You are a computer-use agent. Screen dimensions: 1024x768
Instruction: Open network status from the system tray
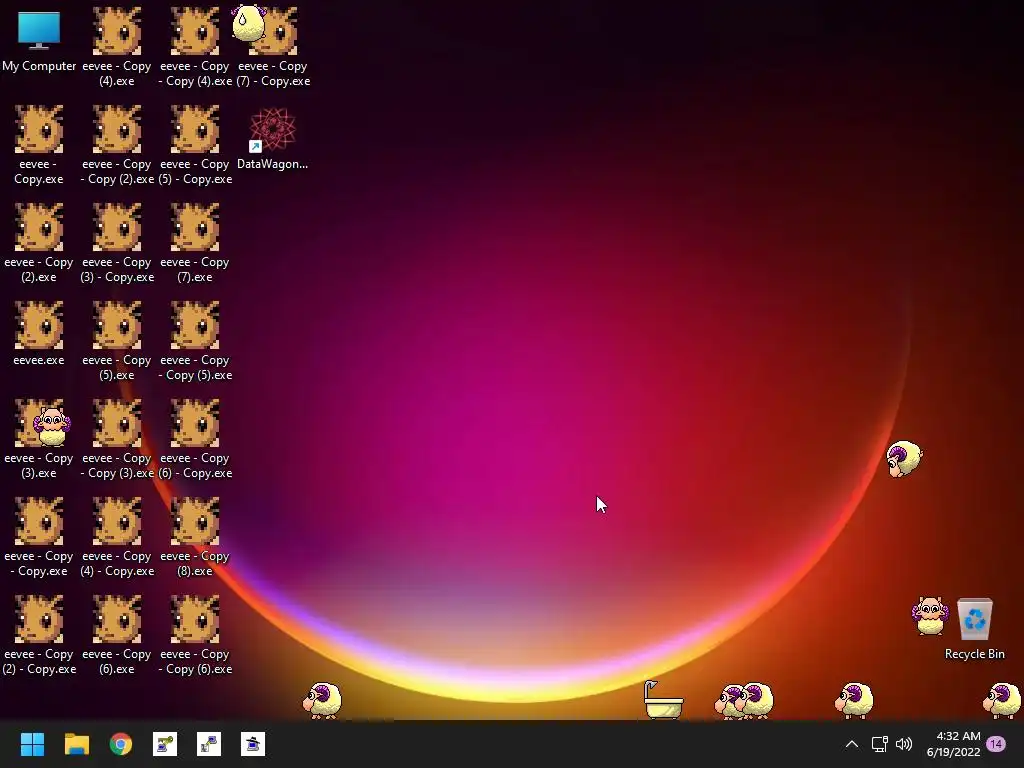pyautogui.click(x=879, y=744)
